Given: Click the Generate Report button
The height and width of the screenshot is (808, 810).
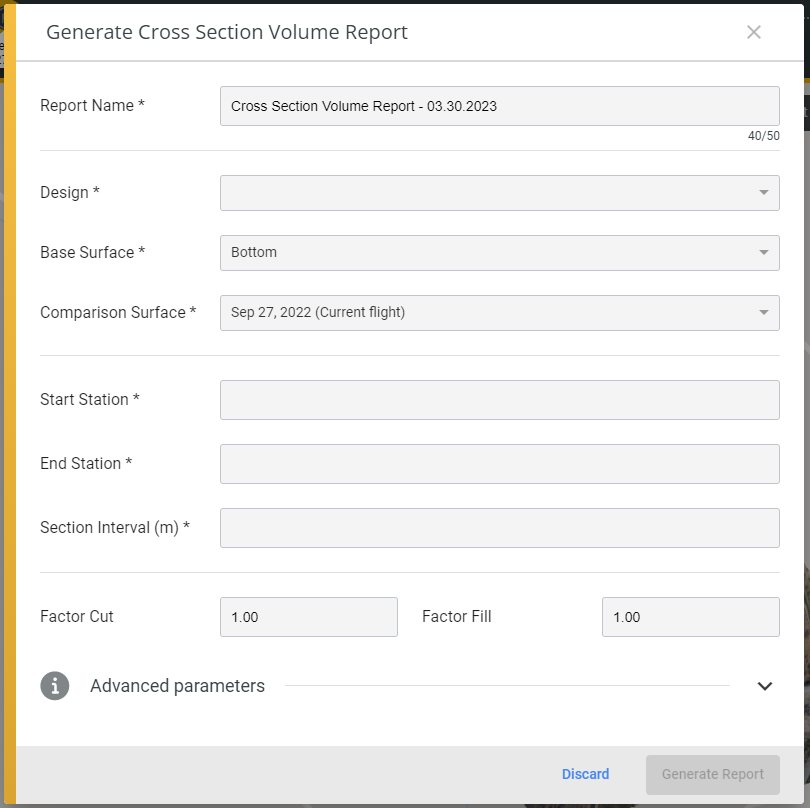Looking at the screenshot, I should pyautogui.click(x=712, y=774).
